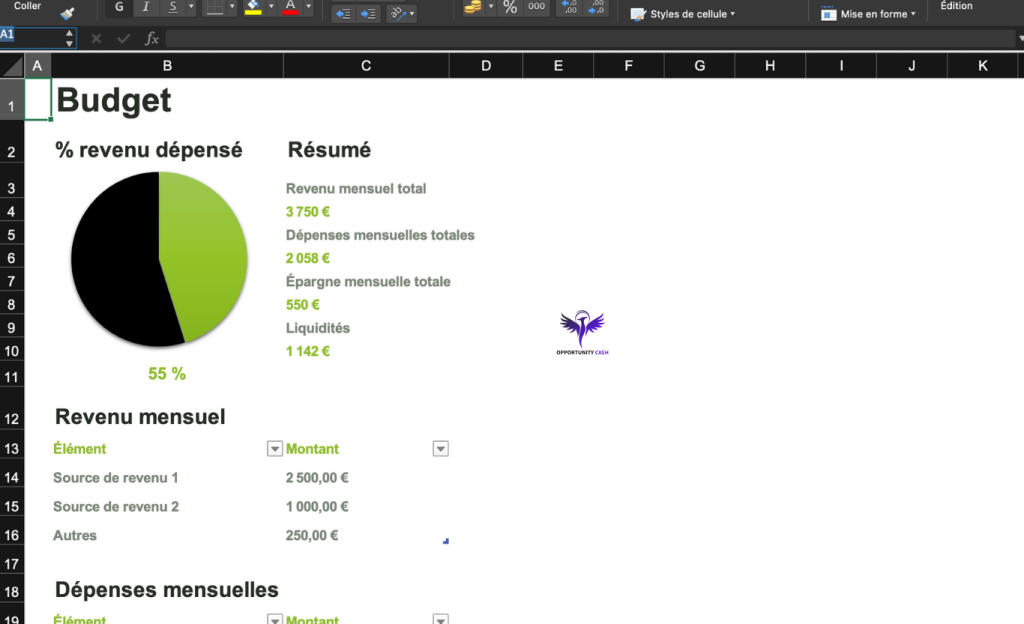Open the Édition group
The width and height of the screenshot is (1024, 624).
tap(956, 6)
